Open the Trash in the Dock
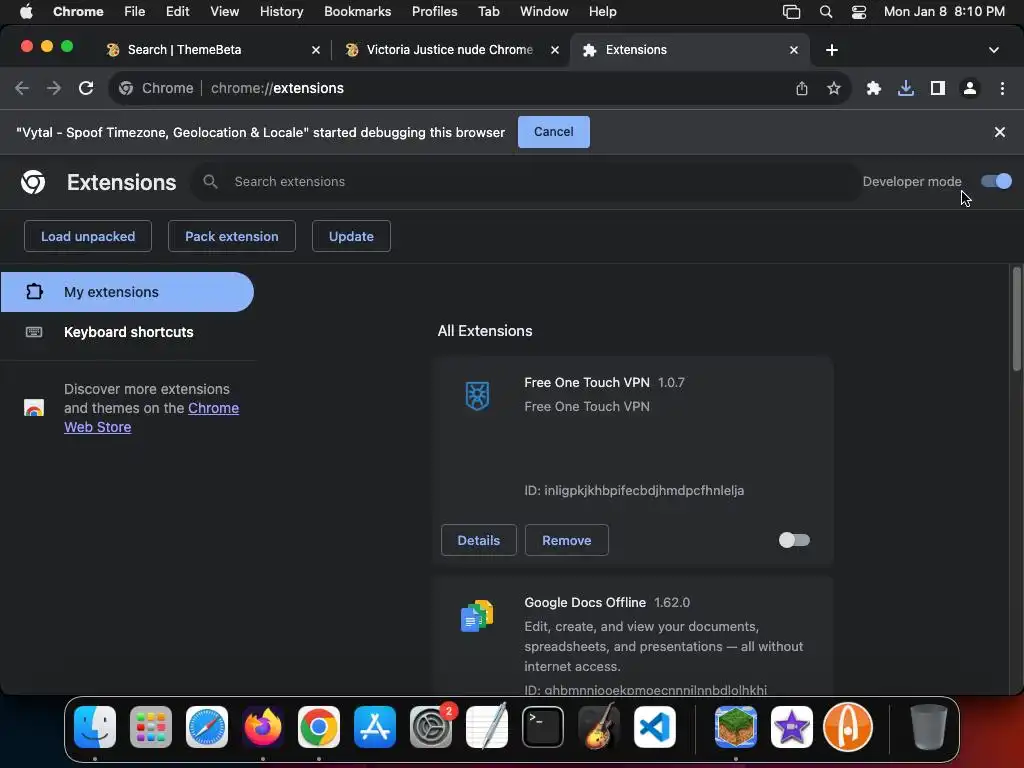 (x=929, y=728)
